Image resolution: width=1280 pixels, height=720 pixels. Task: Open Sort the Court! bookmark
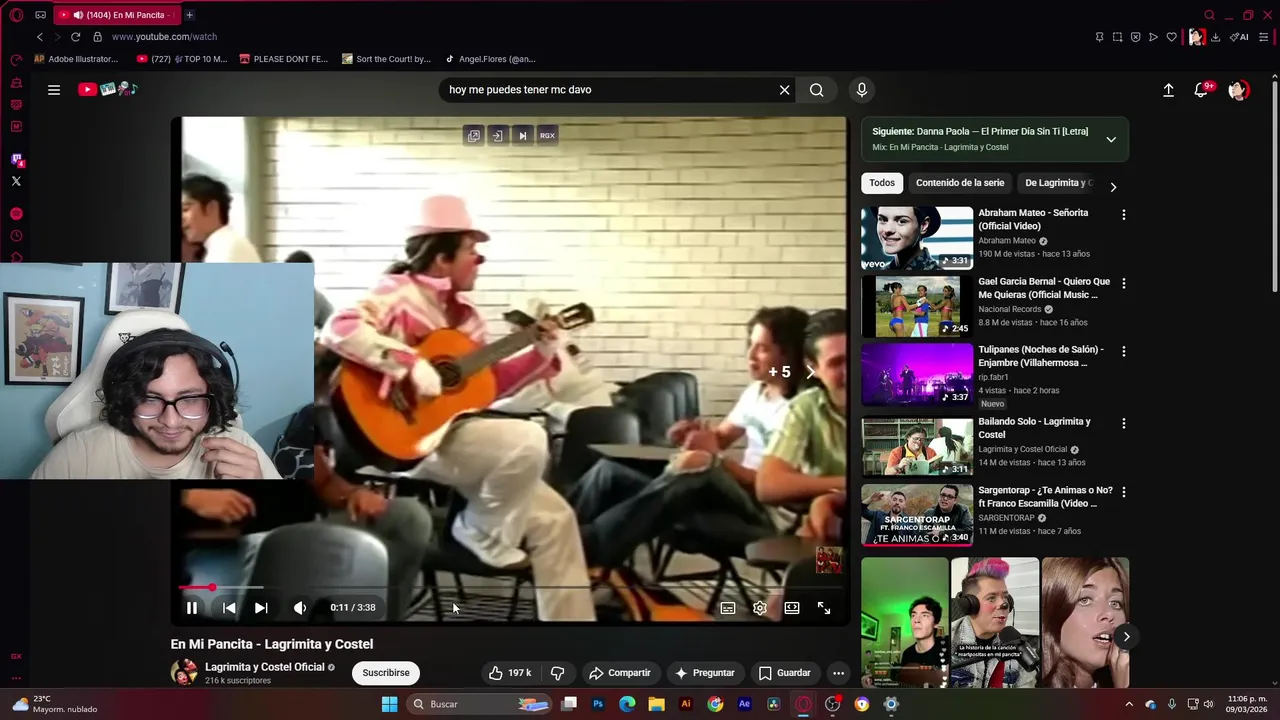point(386,59)
